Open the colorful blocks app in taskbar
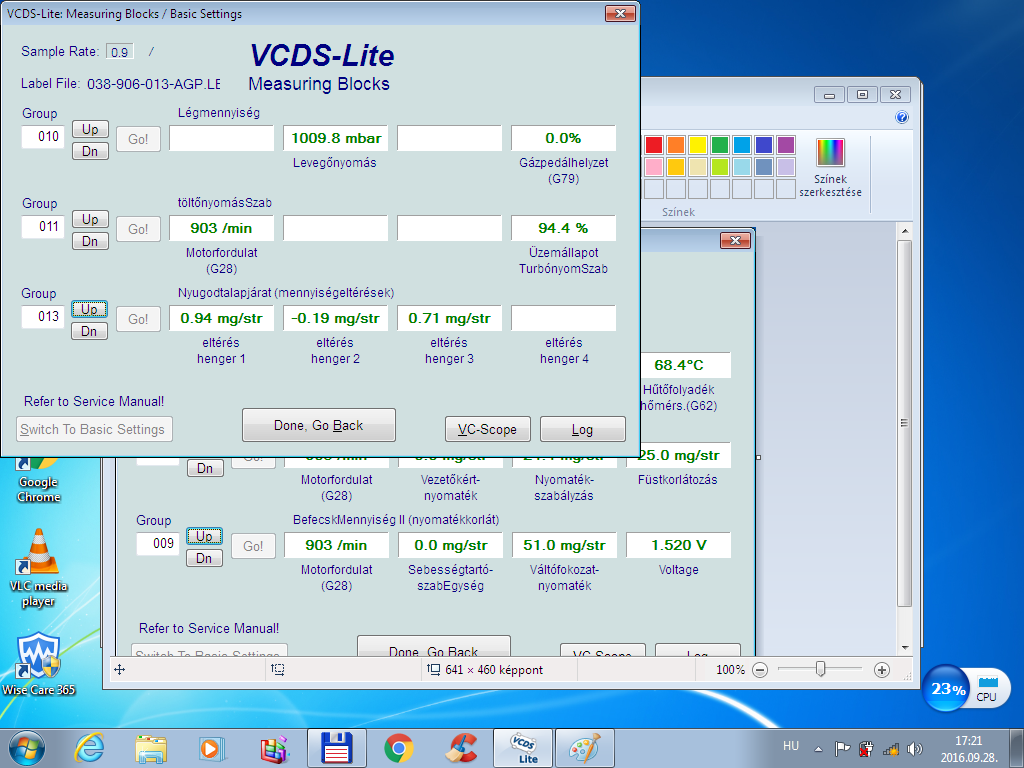The height and width of the screenshot is (768, 1024). click(274, 748)
